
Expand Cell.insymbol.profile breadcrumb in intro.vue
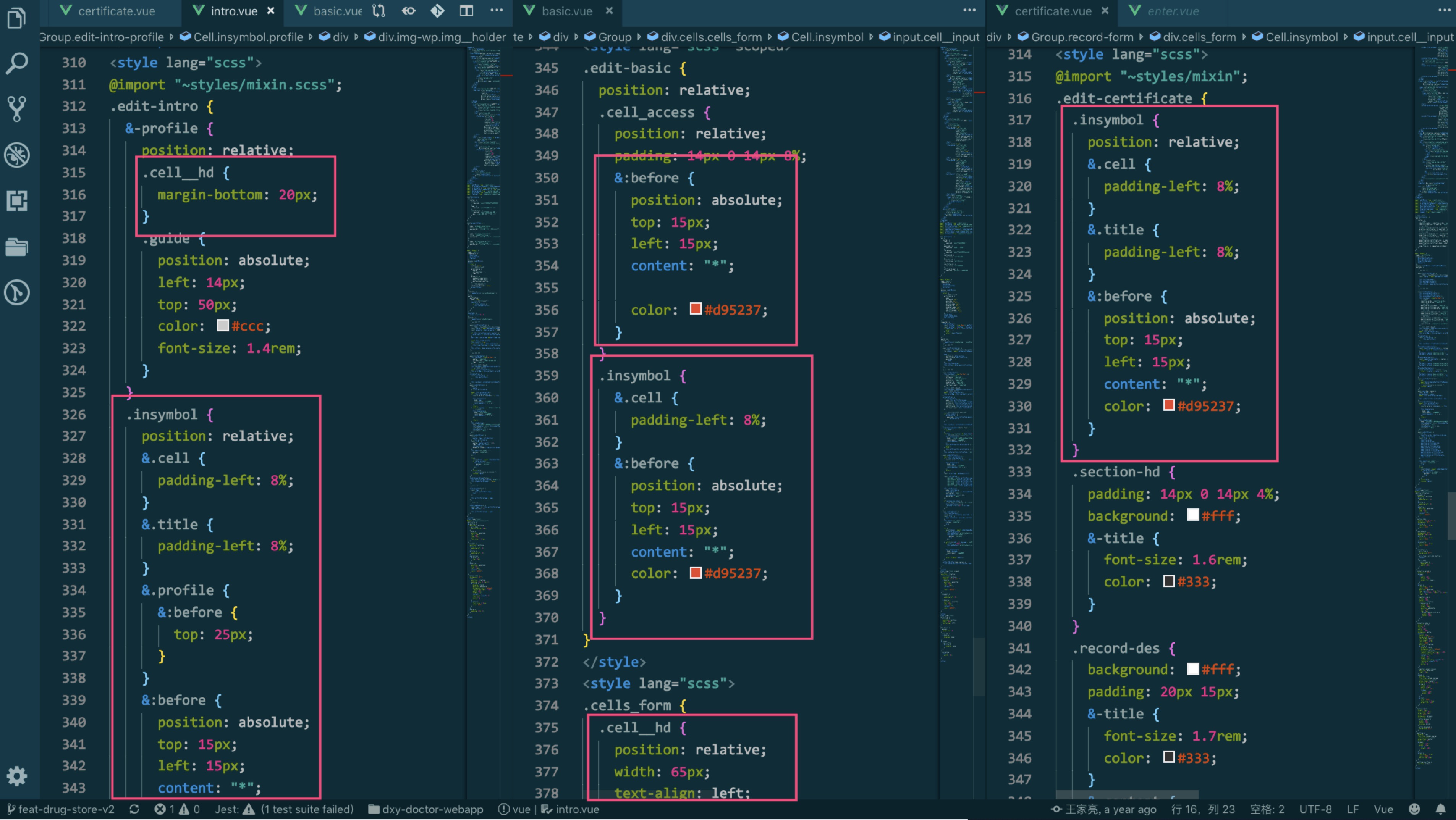(x=248, y=37)
